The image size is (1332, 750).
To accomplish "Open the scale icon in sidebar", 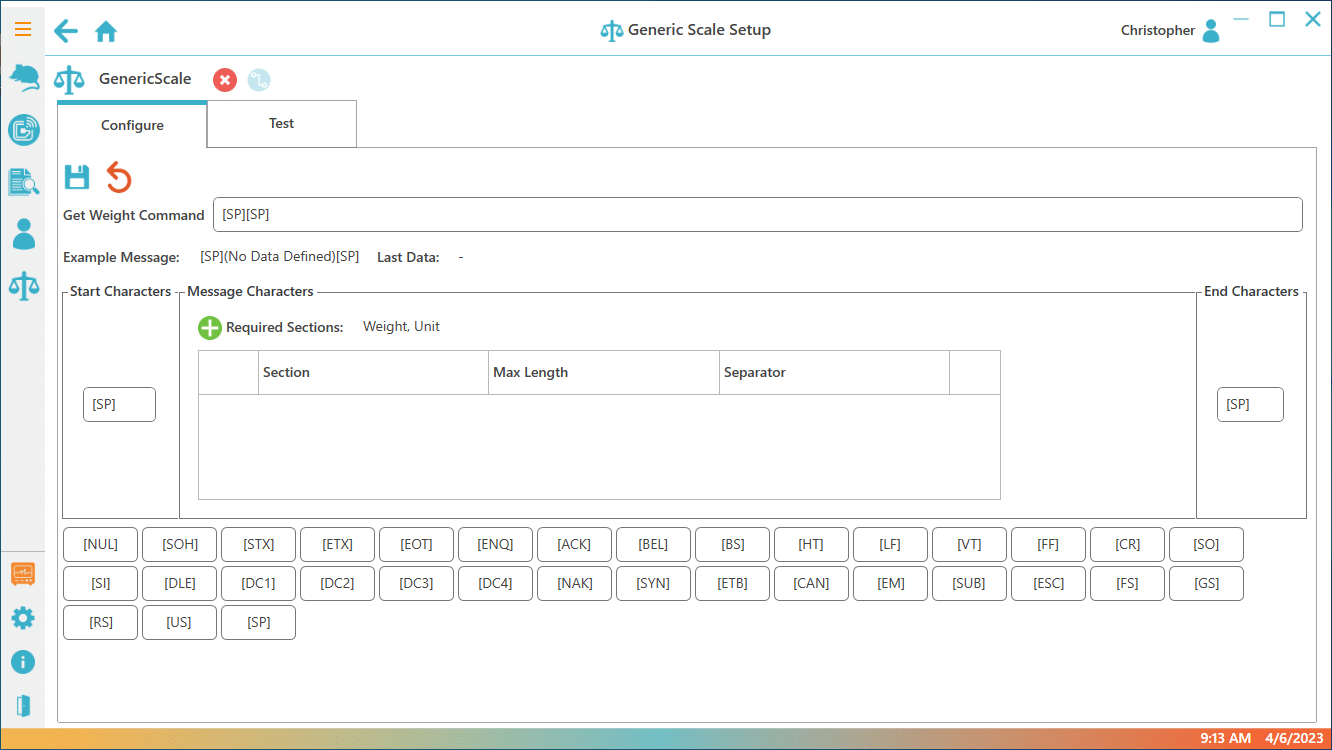I will click(x=23, y=286).
